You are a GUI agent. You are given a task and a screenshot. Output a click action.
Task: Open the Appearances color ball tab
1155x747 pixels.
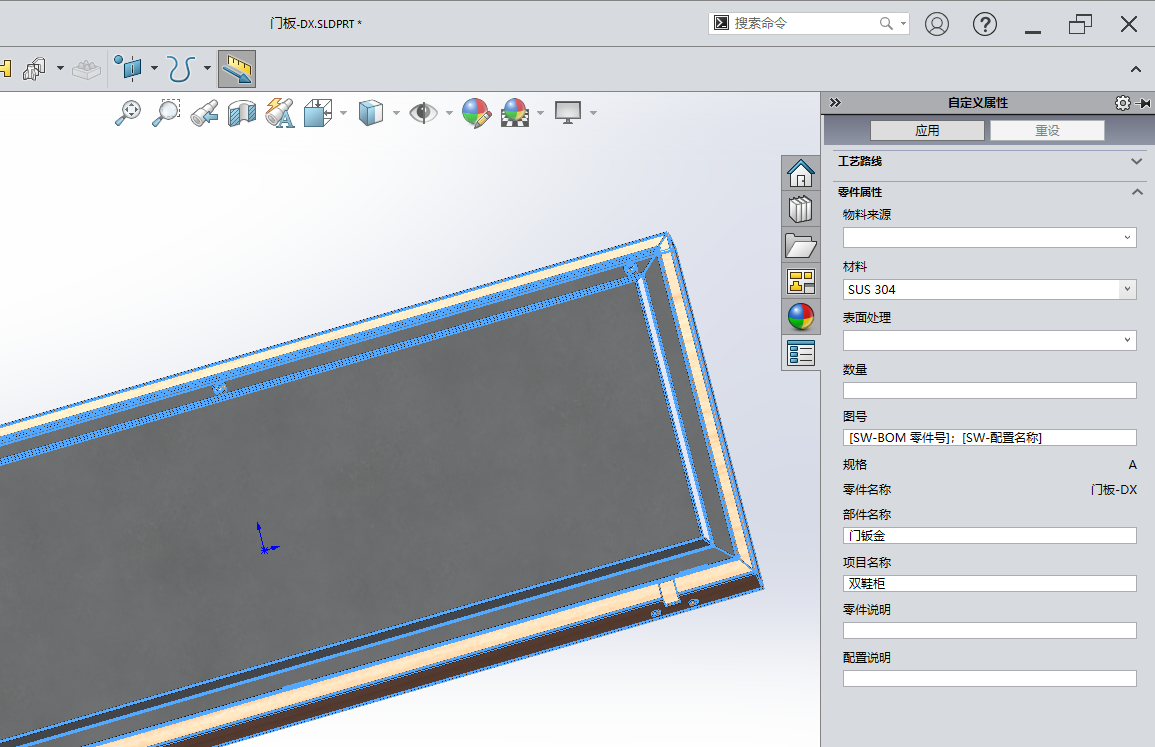(801, 317)
